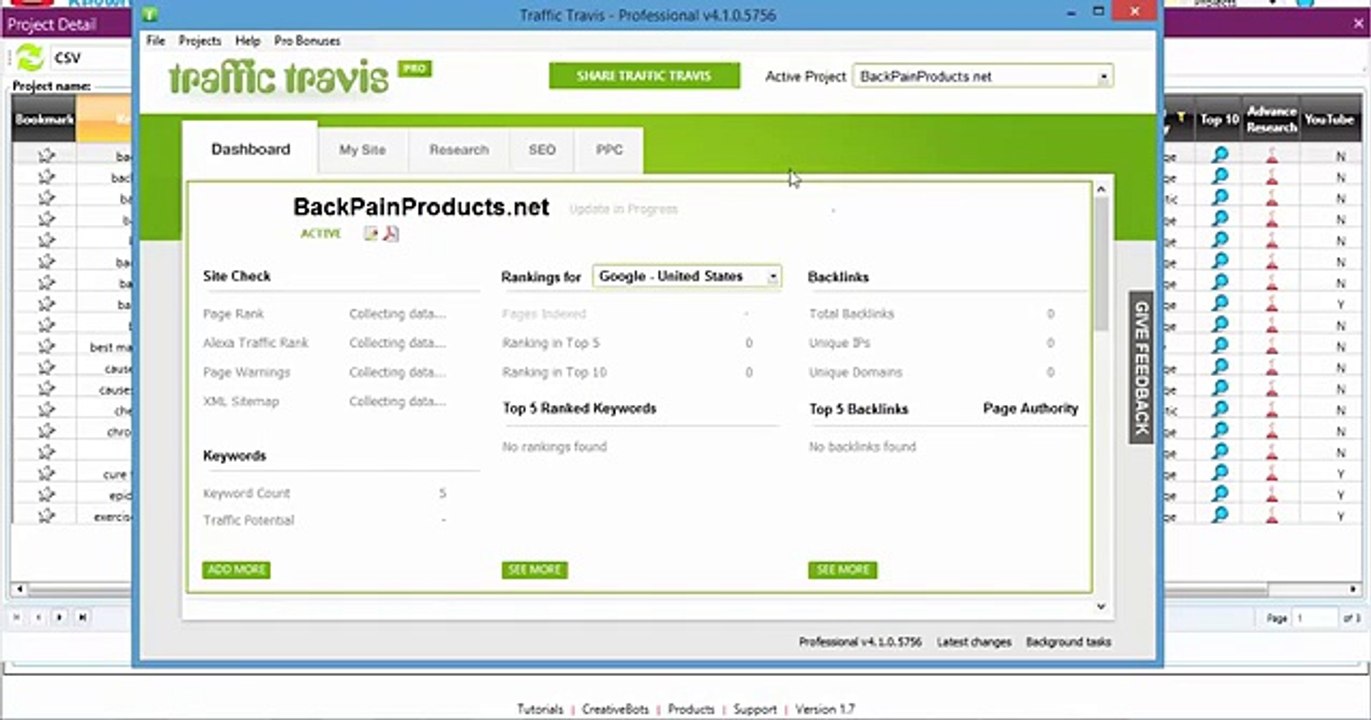Open the Background tasks link
This screenshot has width=1371, height=720.
1068,642
